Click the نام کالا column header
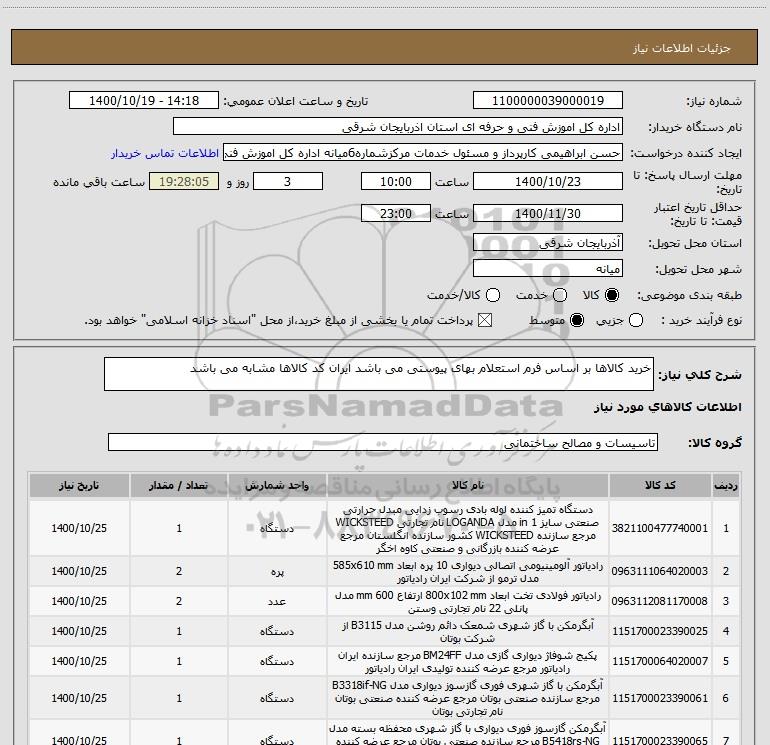 (468, 485)
